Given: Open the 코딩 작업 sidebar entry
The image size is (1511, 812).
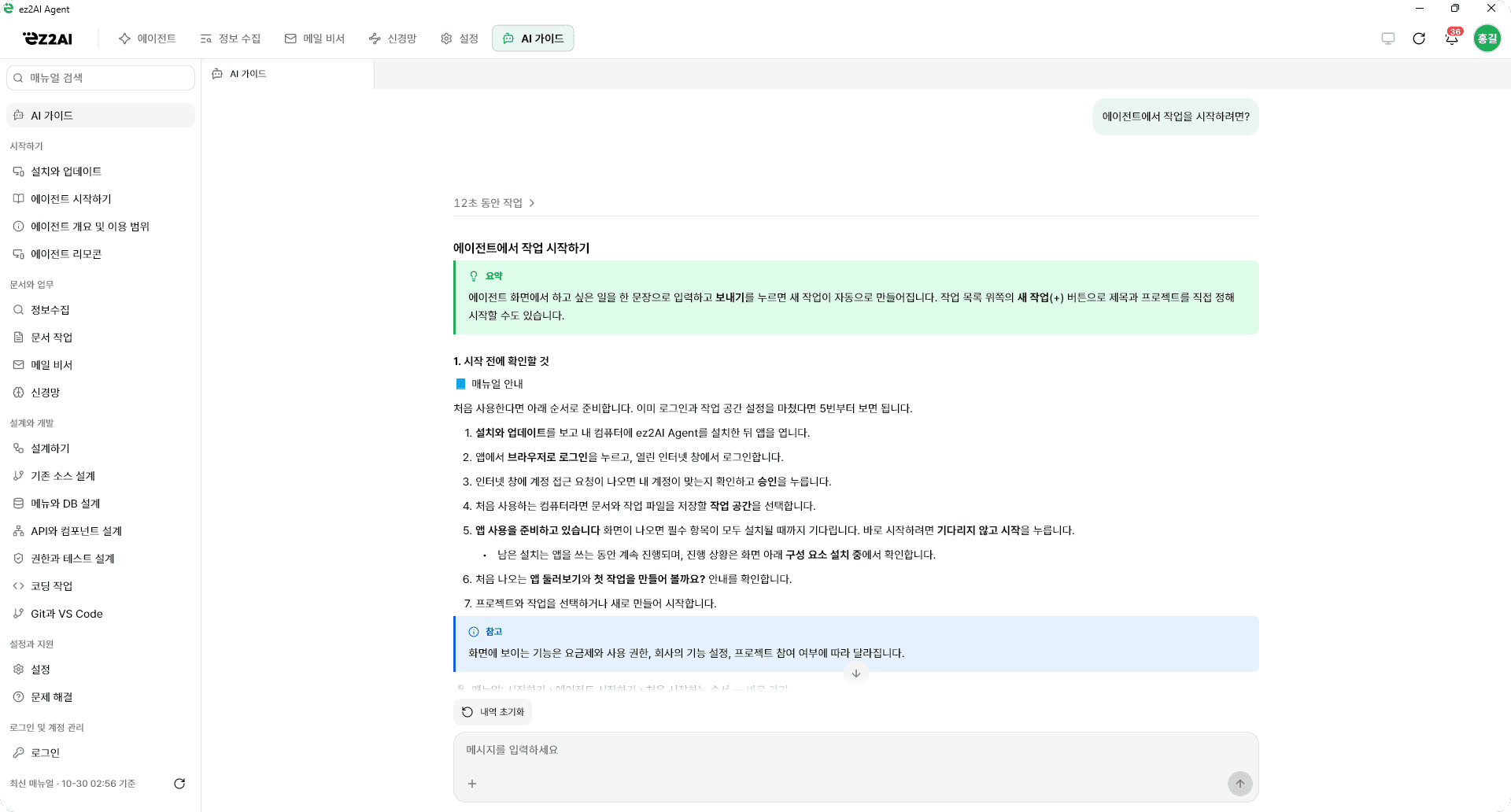Looking at the screenshot, I should point(101,586).
